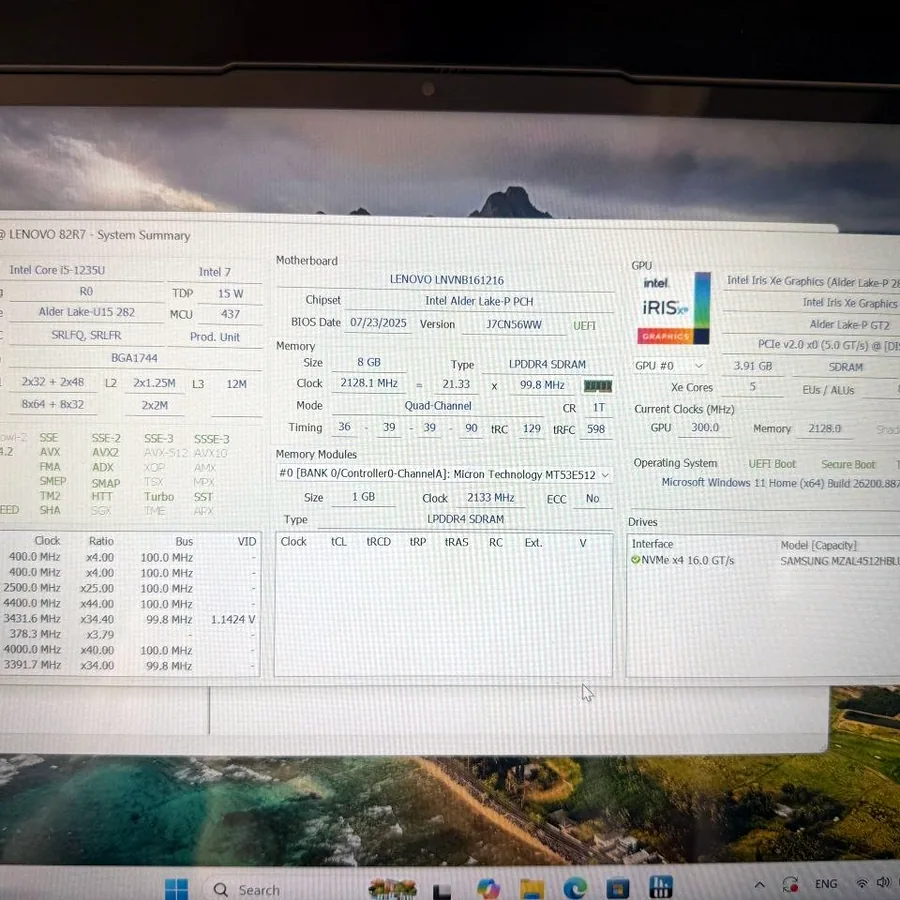Click the '3431.6 MHz' core clock row
900x900 pixels.
[129, 619]
